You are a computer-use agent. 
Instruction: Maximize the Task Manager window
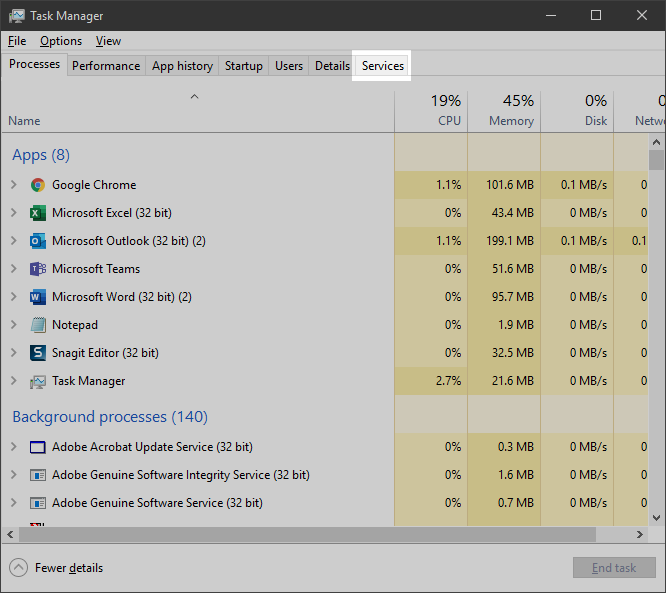tap(596, 16)
